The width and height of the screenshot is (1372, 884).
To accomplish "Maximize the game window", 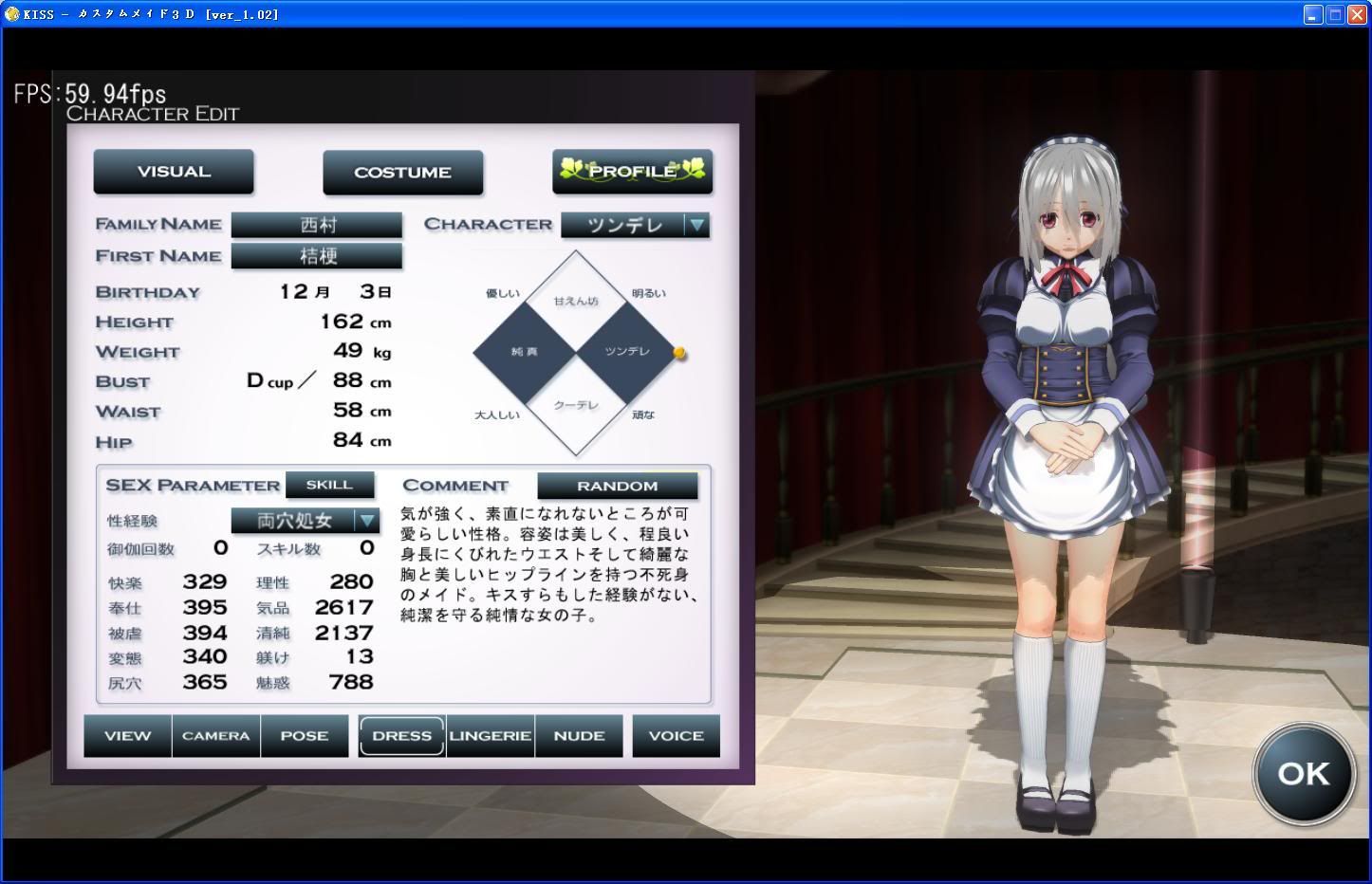I will click(1335, 14).
